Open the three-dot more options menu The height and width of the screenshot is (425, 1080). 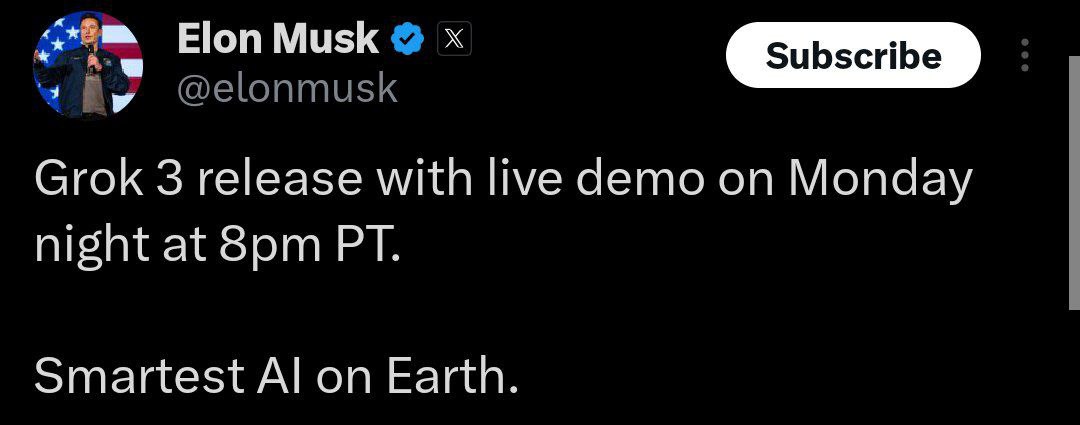tap(1024, 56)
